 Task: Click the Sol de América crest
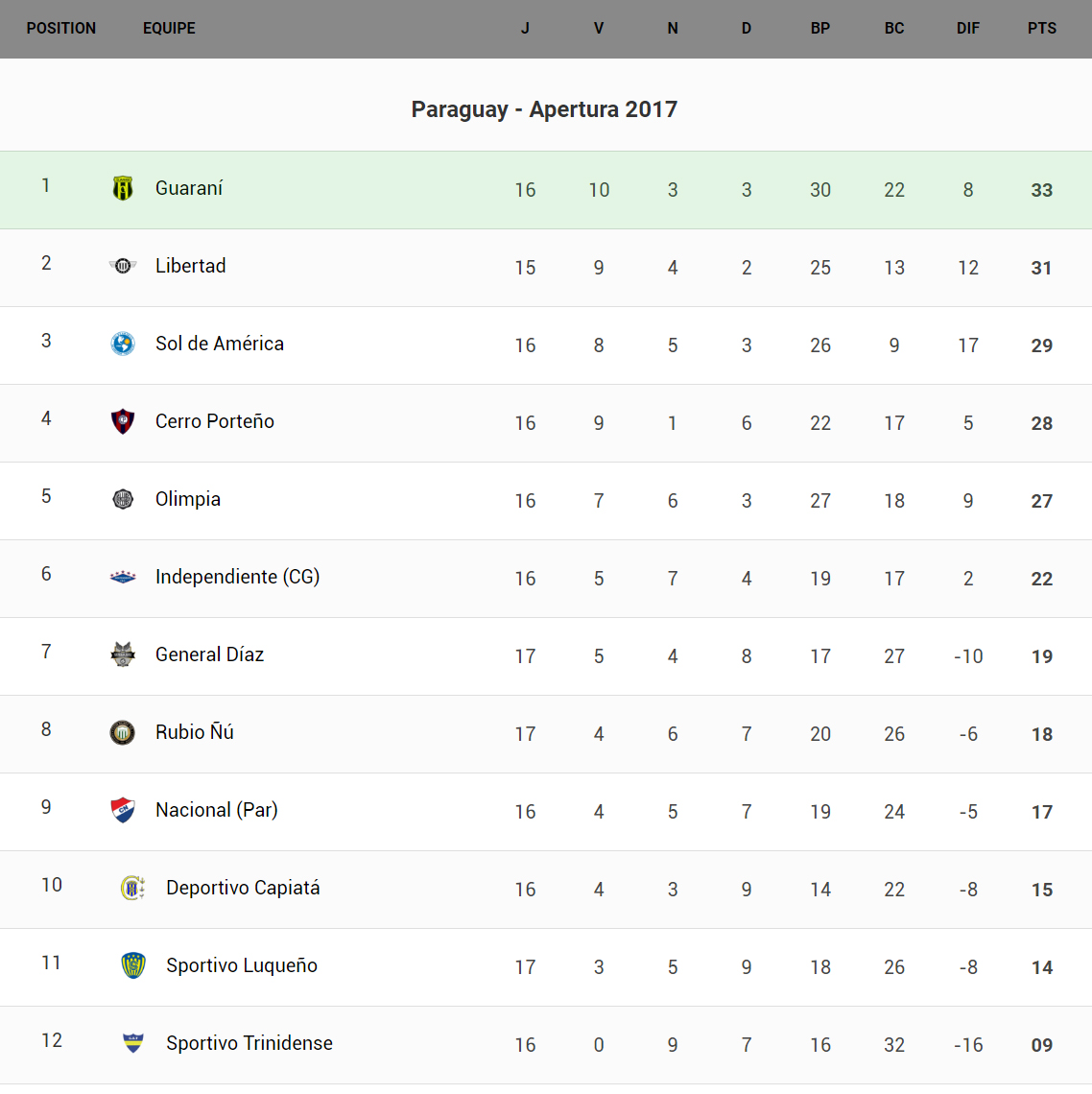click(123, 344)
